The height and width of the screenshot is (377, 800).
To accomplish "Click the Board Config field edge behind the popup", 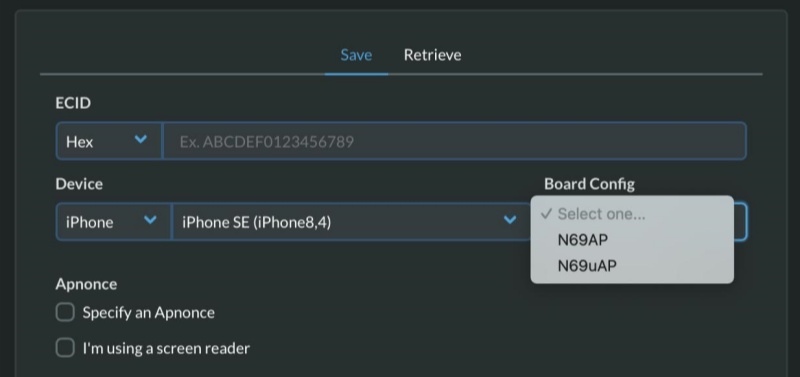I will [741, 221].
